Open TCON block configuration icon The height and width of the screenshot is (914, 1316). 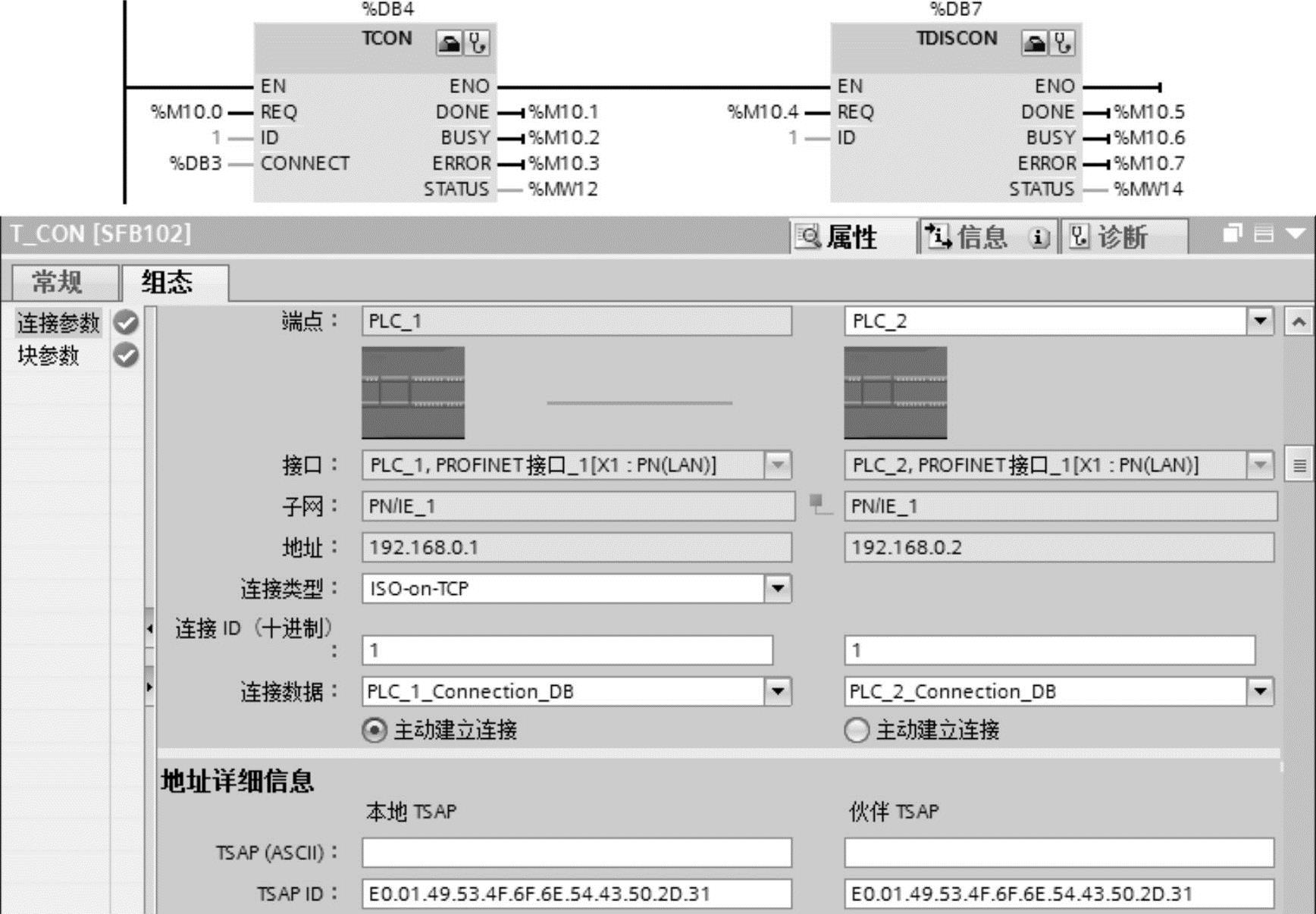449,43
